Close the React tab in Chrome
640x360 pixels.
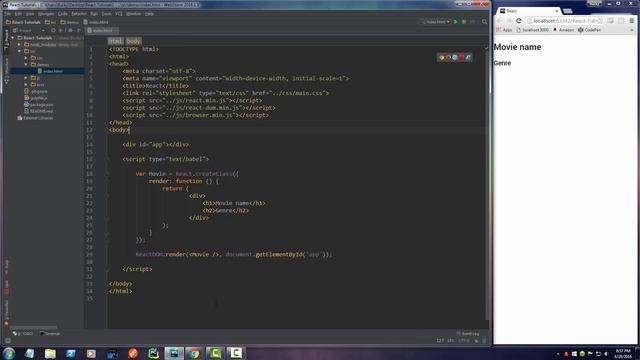(557, 11)
